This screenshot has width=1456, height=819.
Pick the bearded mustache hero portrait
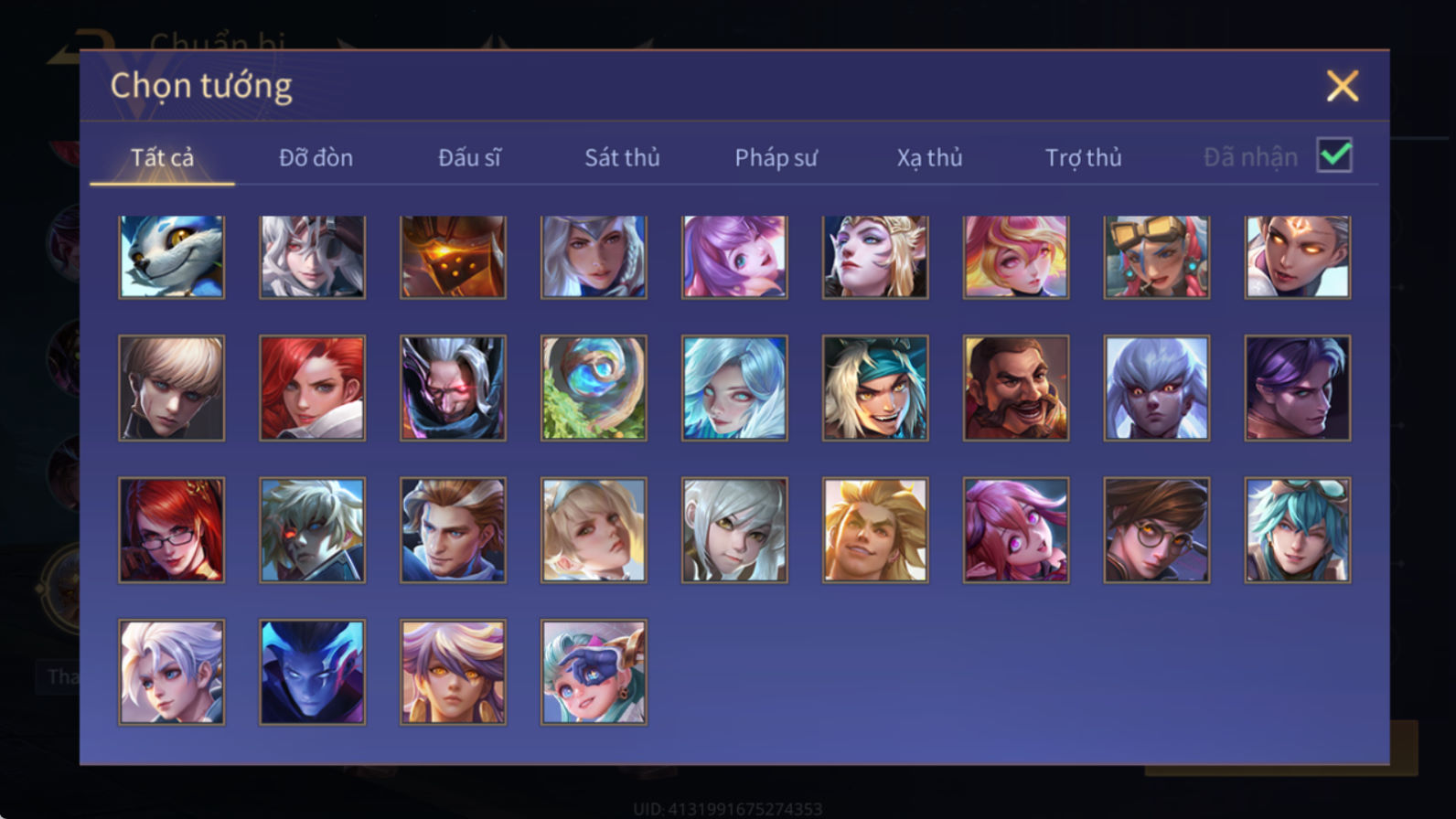click(1015, 388)
